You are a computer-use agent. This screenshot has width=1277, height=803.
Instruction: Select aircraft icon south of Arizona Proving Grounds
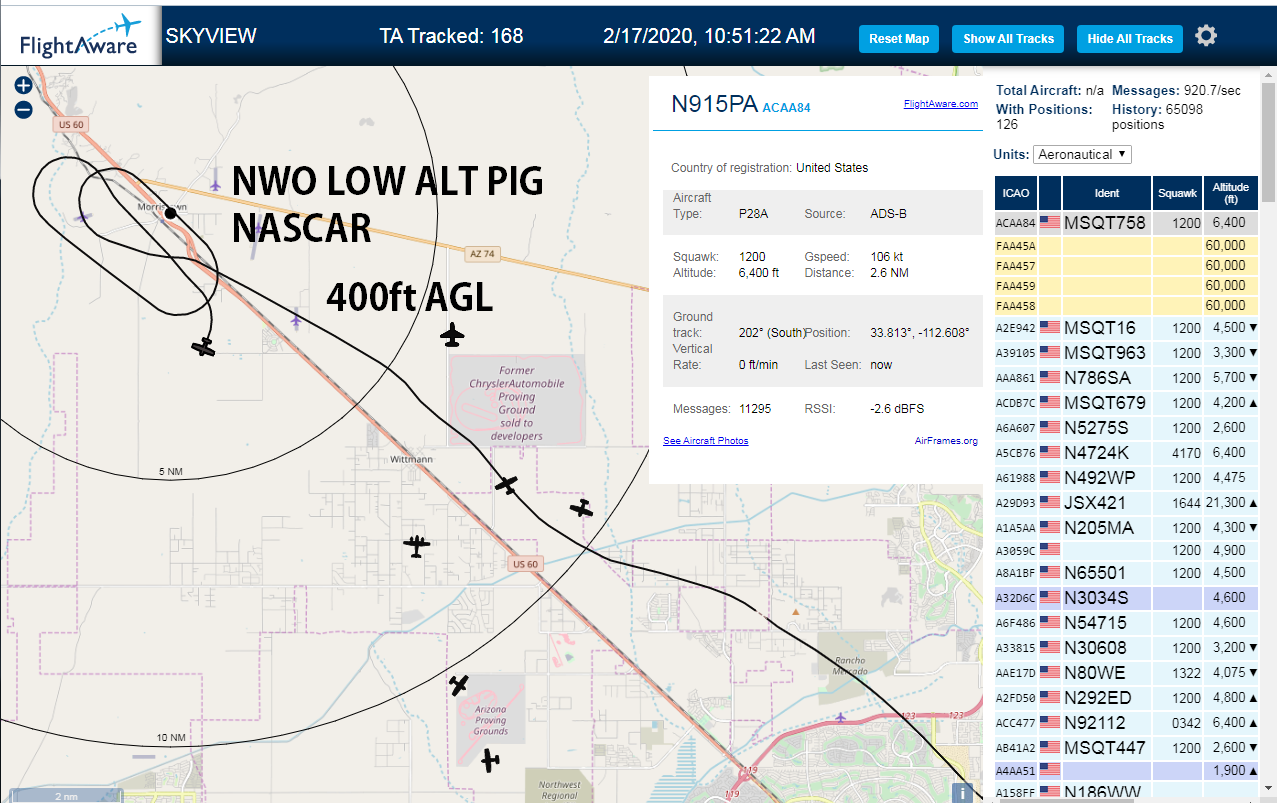[x=489, y=761]
